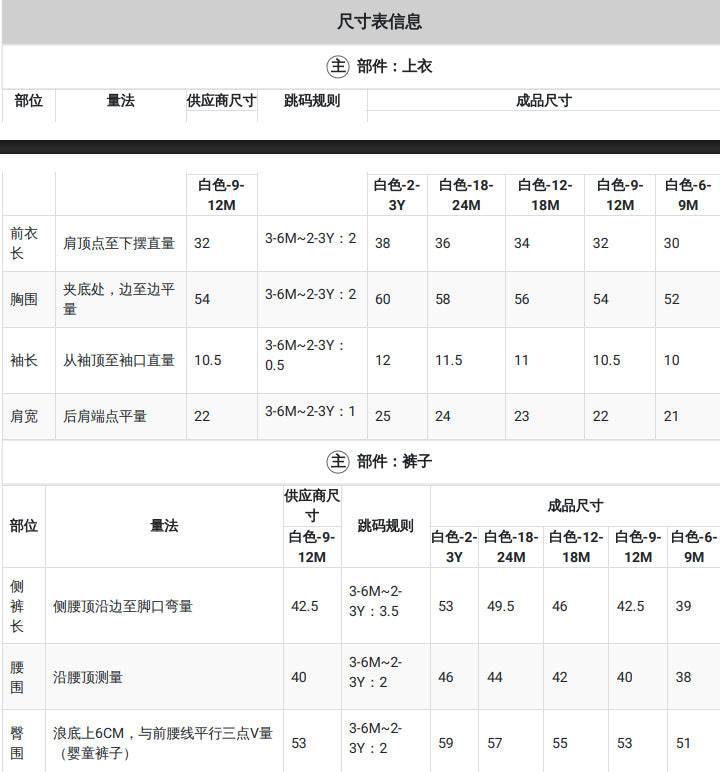
Task: Click the 主 icon beside 部件：裤子
Action: tap(338, 462)
